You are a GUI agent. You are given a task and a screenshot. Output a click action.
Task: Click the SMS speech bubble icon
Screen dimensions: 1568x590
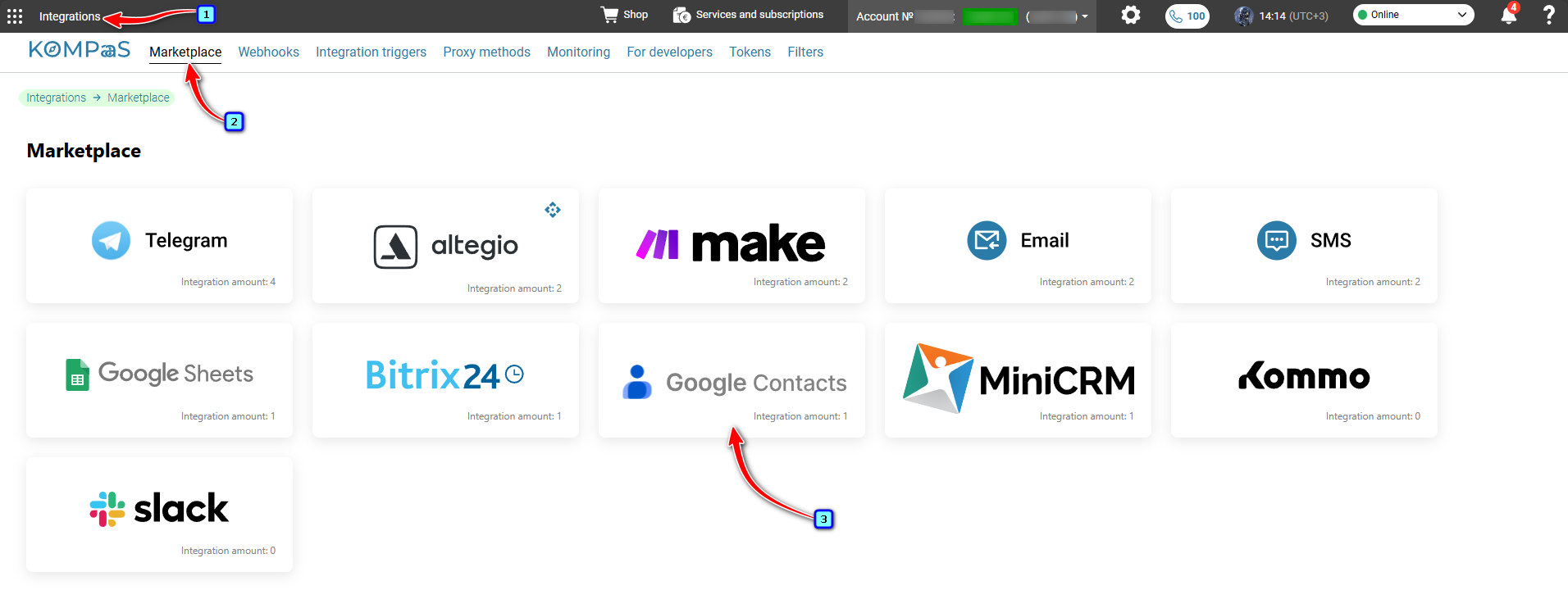click(1277, 241)
